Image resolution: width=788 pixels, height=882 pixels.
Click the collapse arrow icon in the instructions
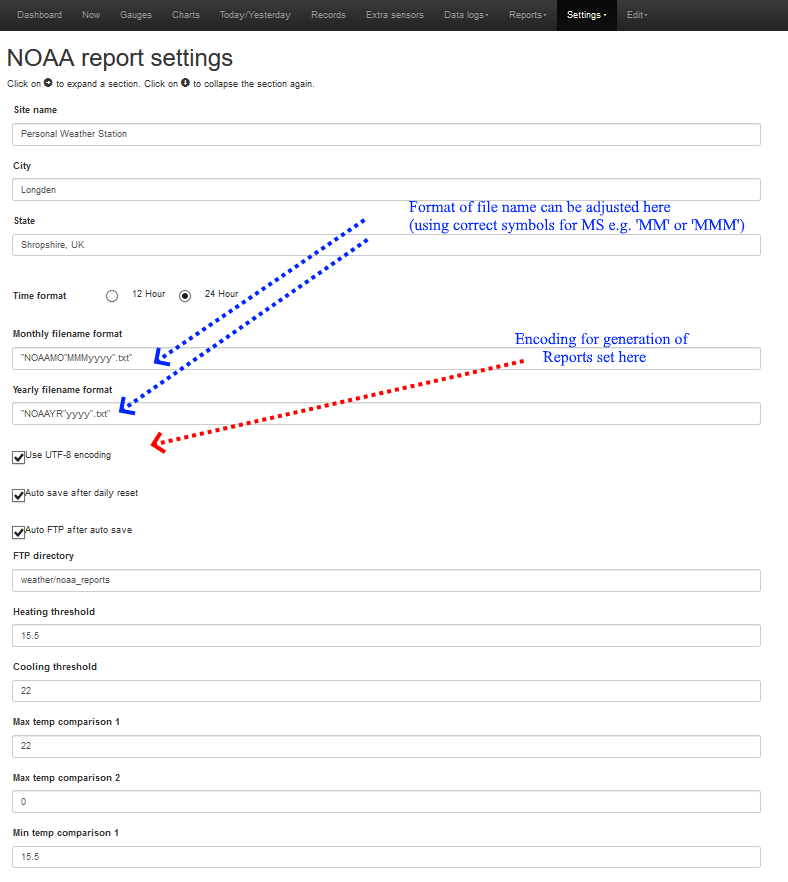(x=186, y=84)
